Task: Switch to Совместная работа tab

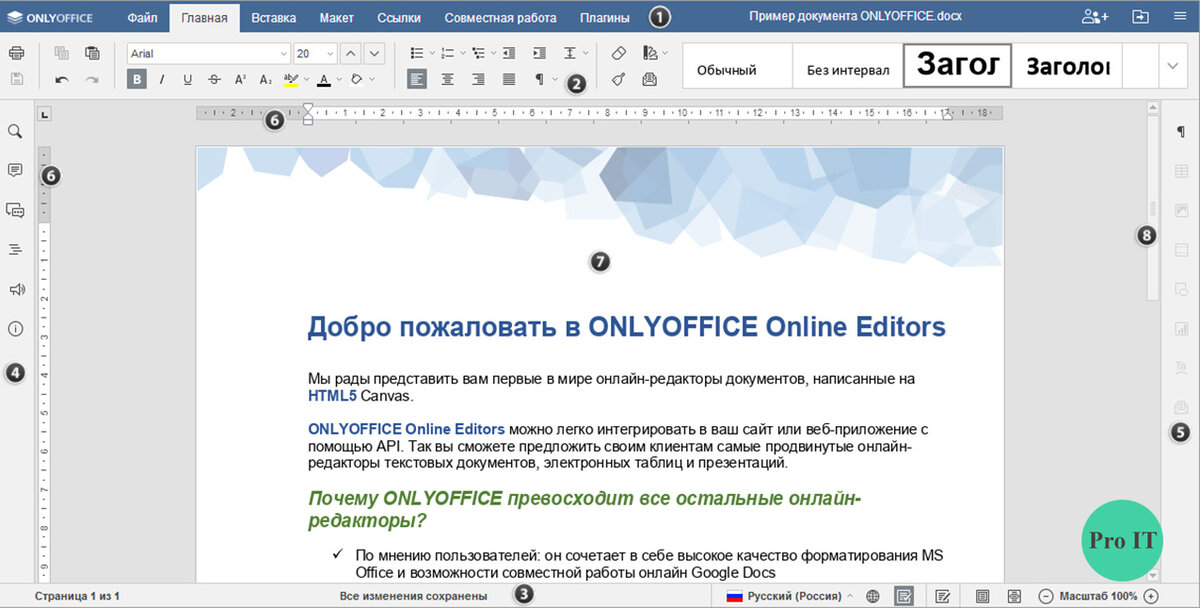Action: 500,18
